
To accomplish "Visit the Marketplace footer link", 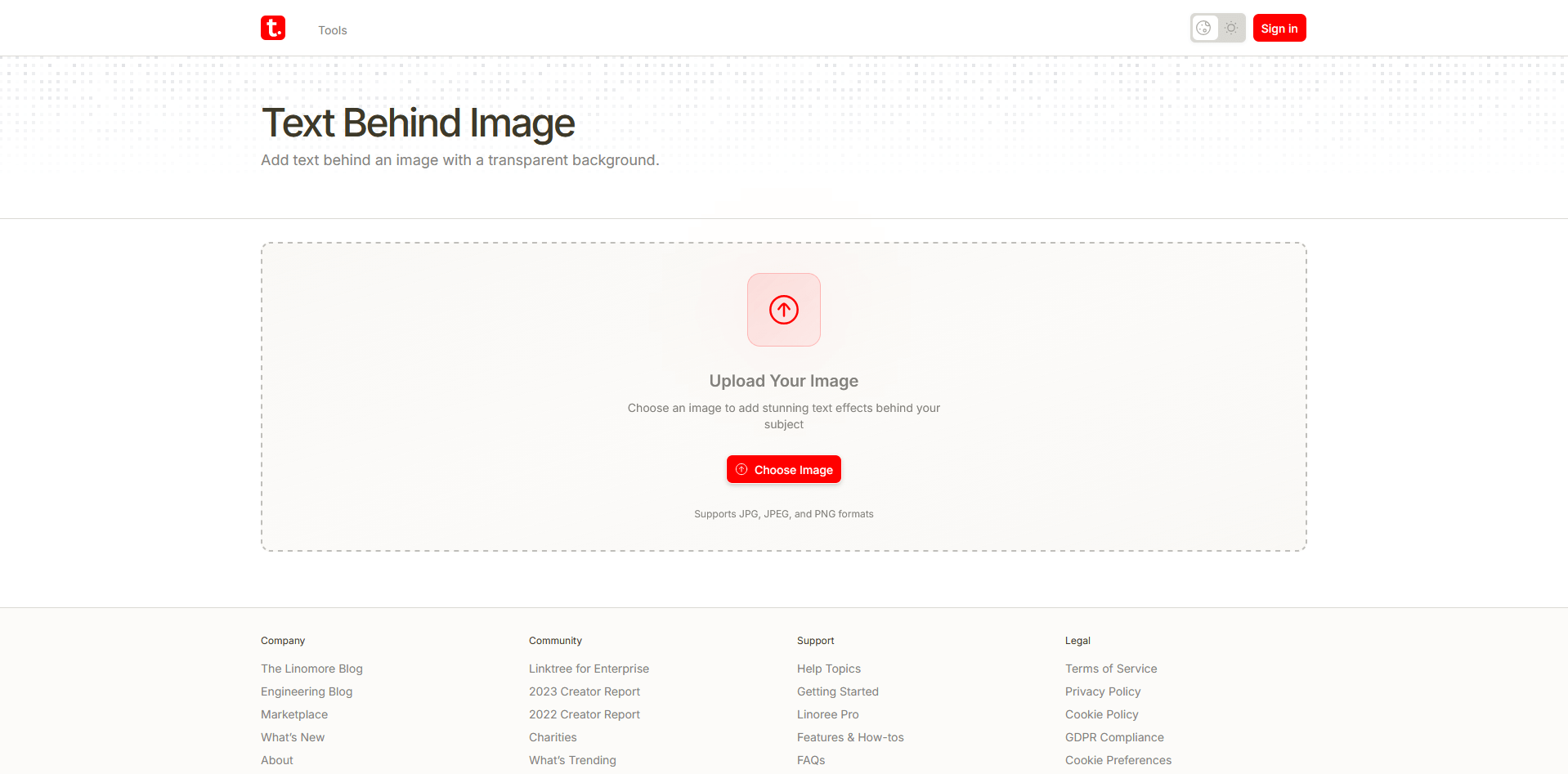I will (x=294, y=714).
